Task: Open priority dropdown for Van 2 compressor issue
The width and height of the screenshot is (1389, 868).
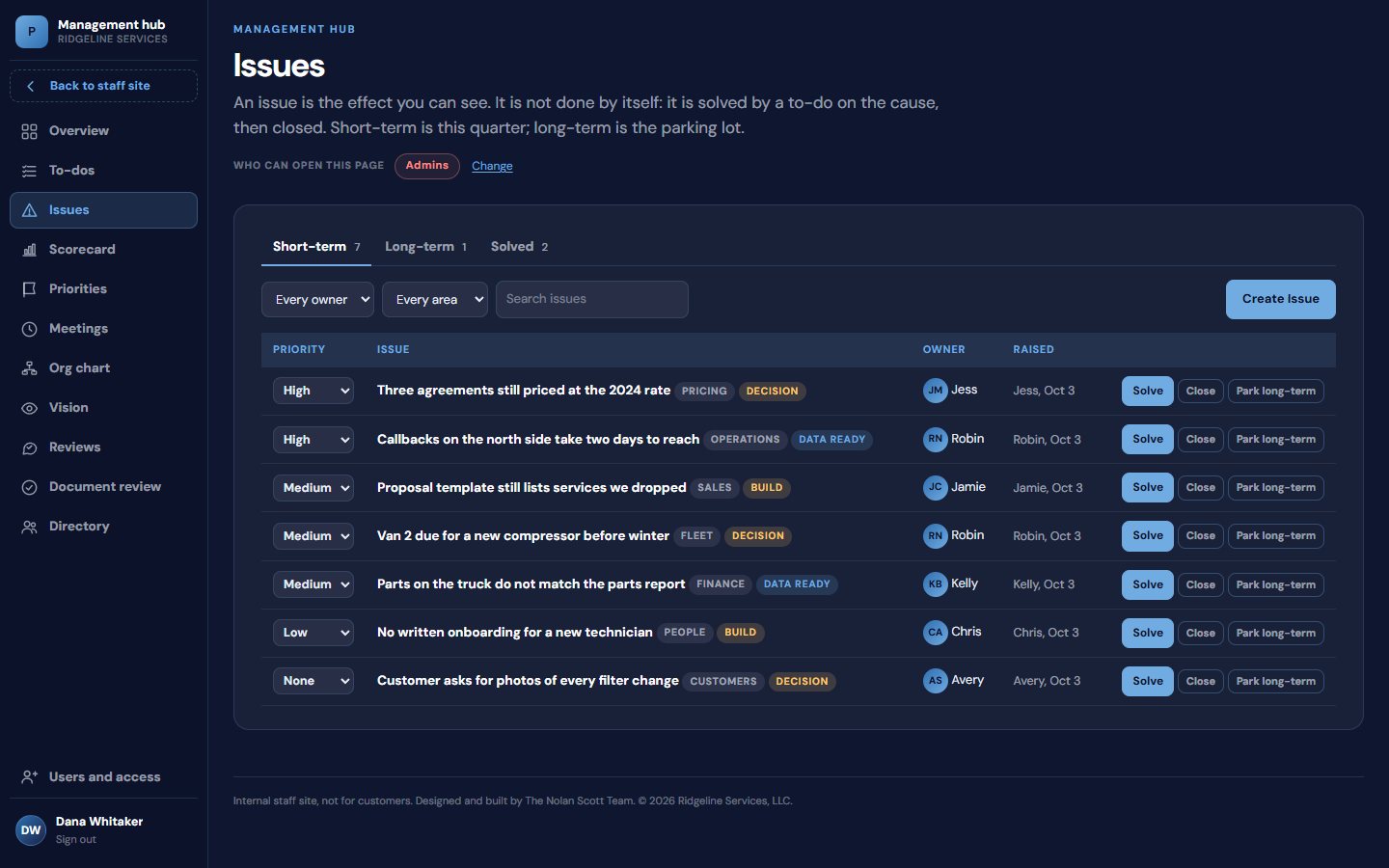Action: (313, 536)
